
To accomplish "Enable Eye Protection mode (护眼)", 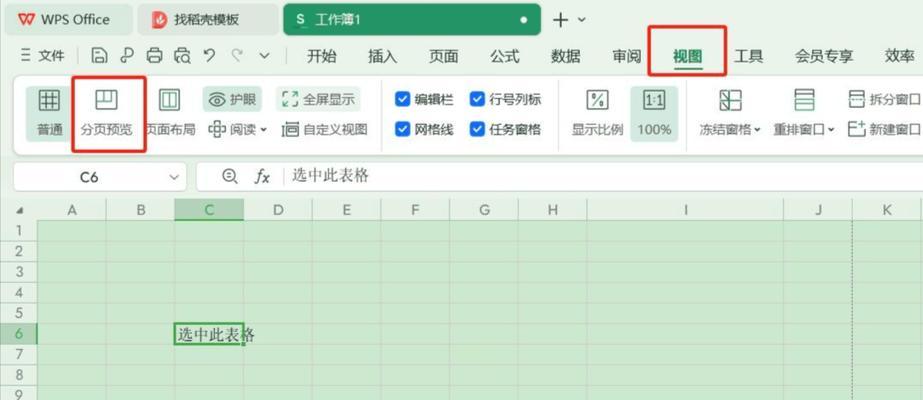I will click(x=233, y=99).
